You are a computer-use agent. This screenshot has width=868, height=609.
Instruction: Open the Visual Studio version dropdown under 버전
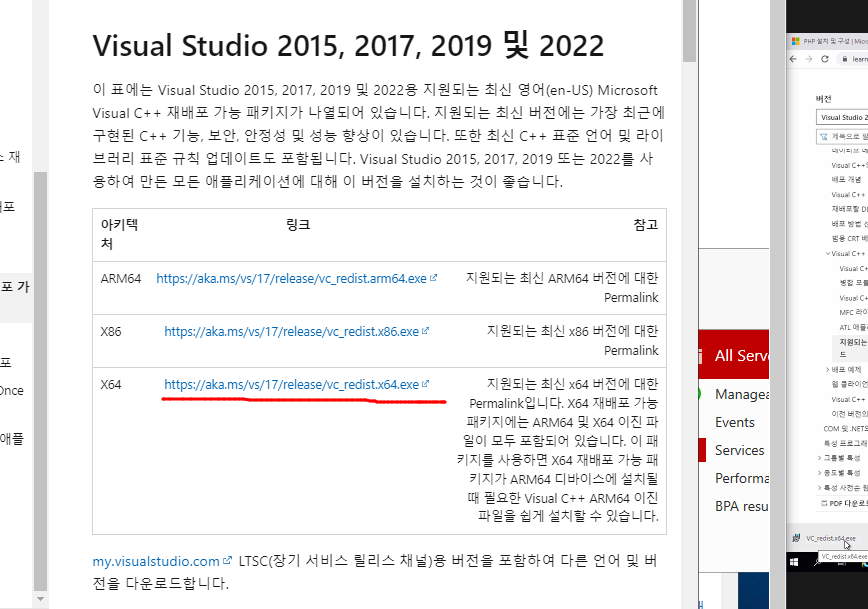pyautogui.click(x=842, y=117)
